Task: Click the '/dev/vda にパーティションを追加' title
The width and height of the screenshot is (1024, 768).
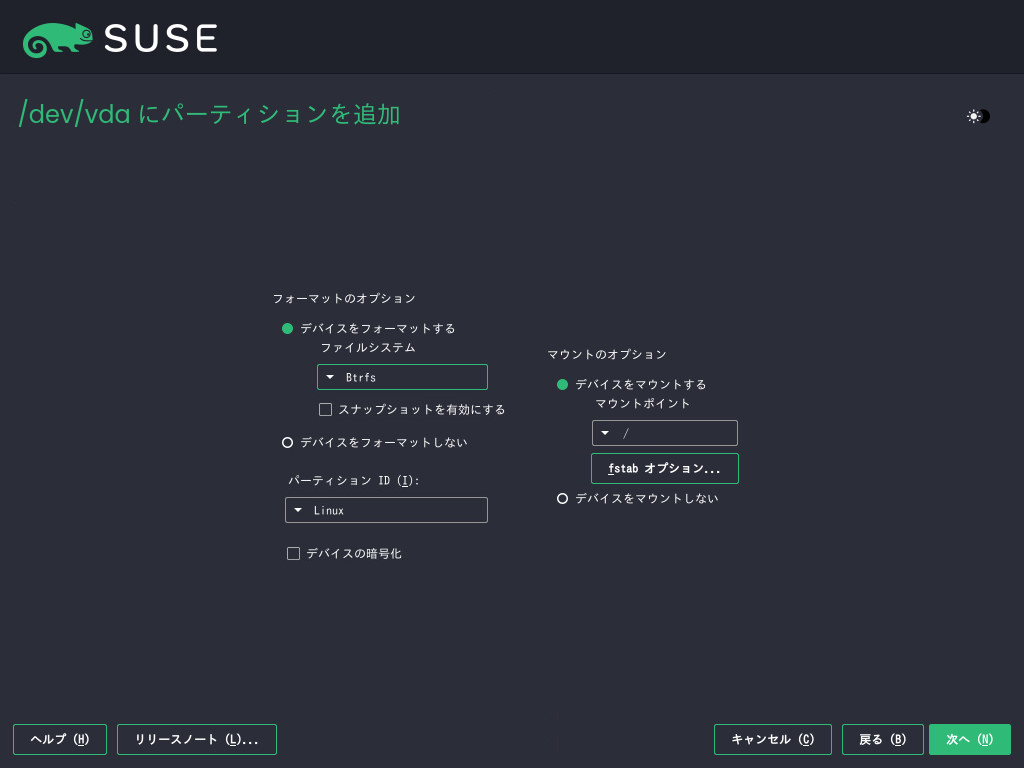Action: coord(209,114)
